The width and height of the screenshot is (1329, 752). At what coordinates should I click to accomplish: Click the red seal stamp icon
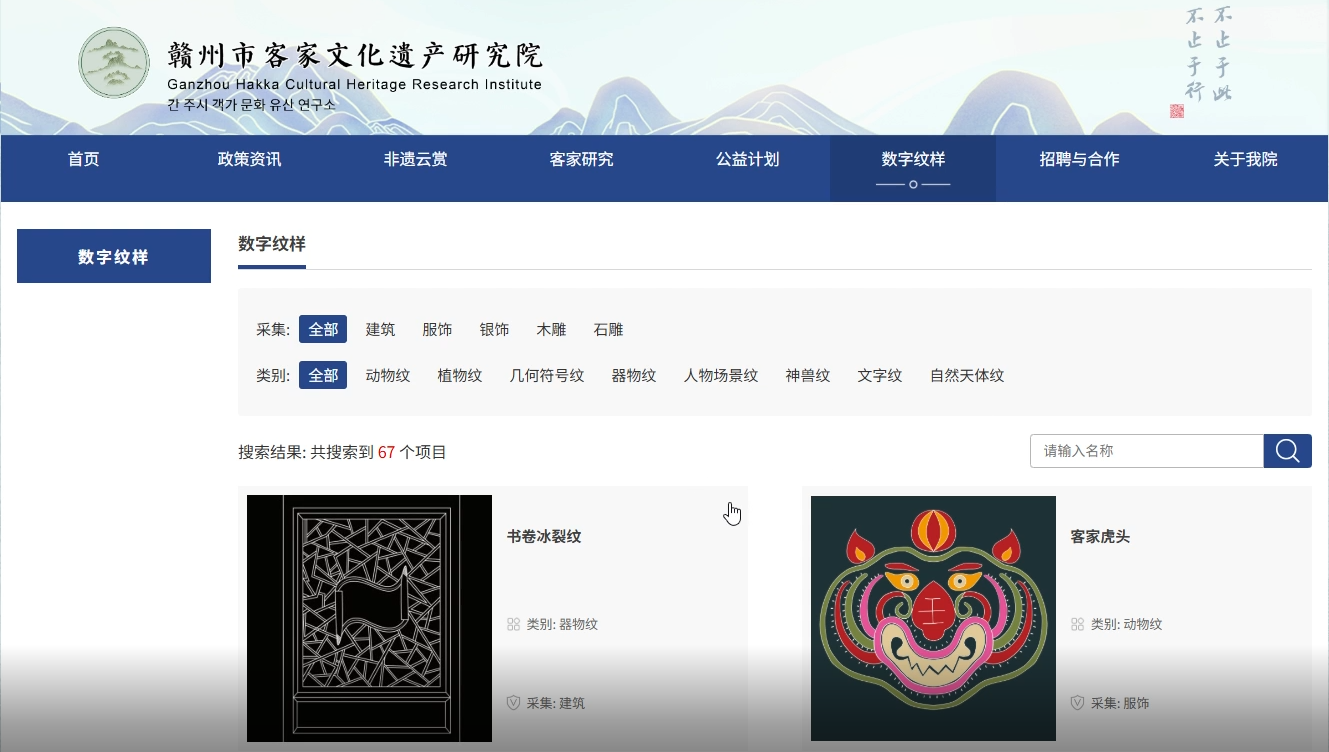(x=1177, y=111)
